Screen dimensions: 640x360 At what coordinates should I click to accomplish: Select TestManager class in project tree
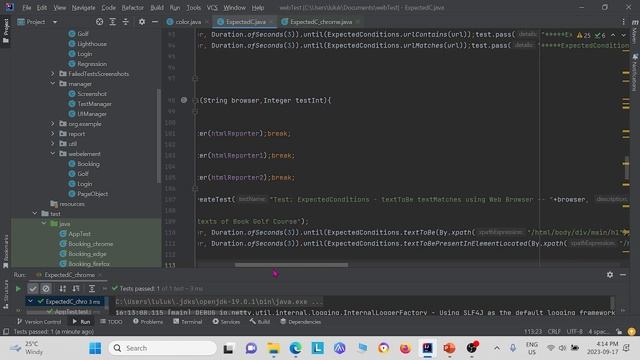coord(94,104)
